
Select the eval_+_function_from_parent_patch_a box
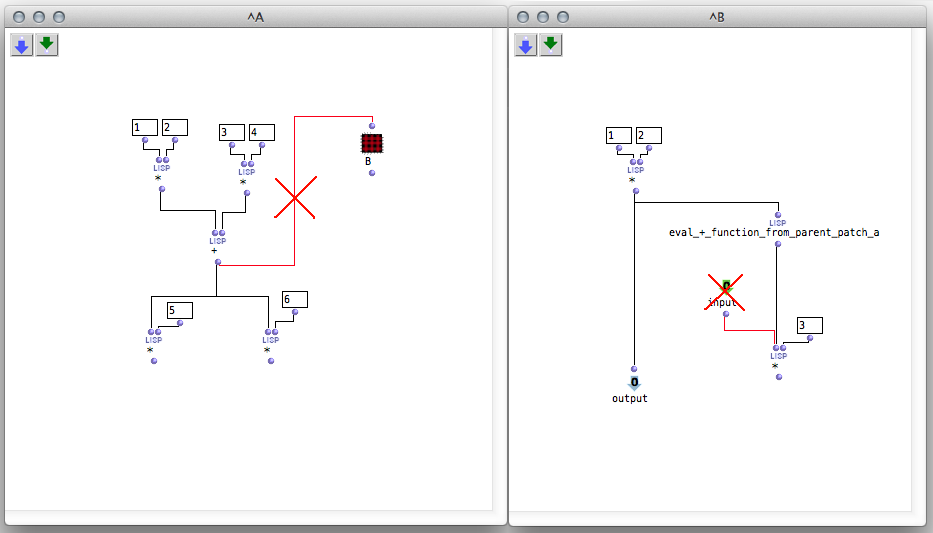click(x=774, y=228)
